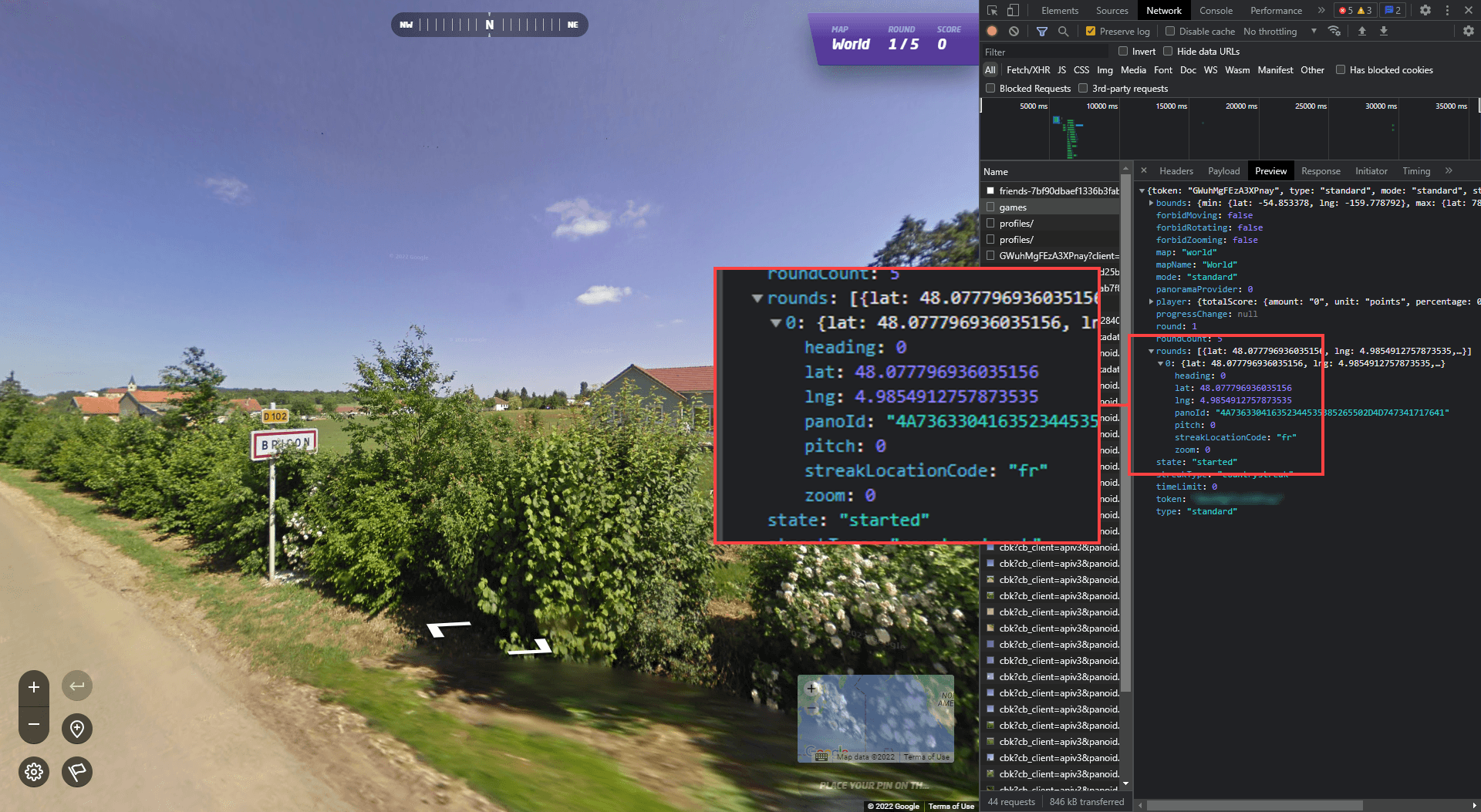Image resolution: width=1481 pixels, height=812 pixels.
Task: Open the Sources panel tab
Action: (1112, 11)
